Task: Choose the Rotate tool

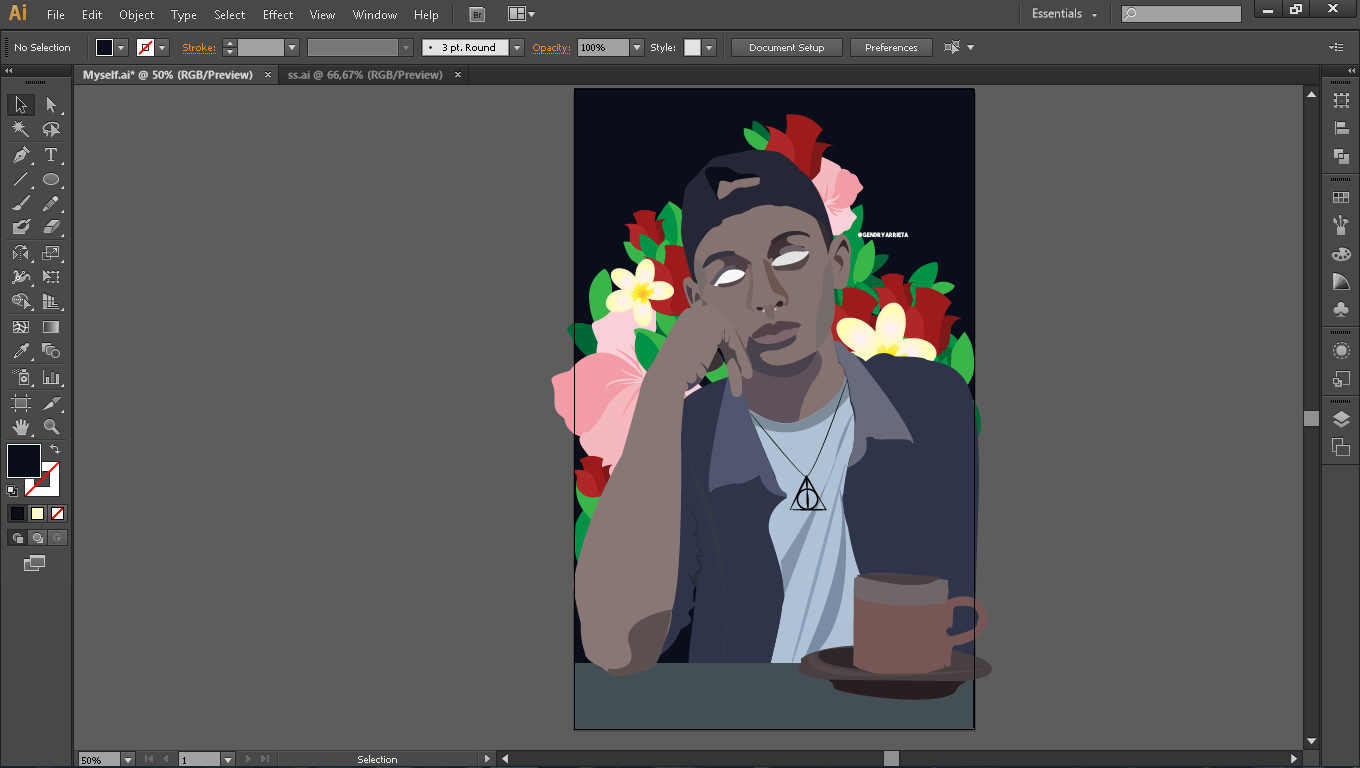Action: click(x=21, y=253)
